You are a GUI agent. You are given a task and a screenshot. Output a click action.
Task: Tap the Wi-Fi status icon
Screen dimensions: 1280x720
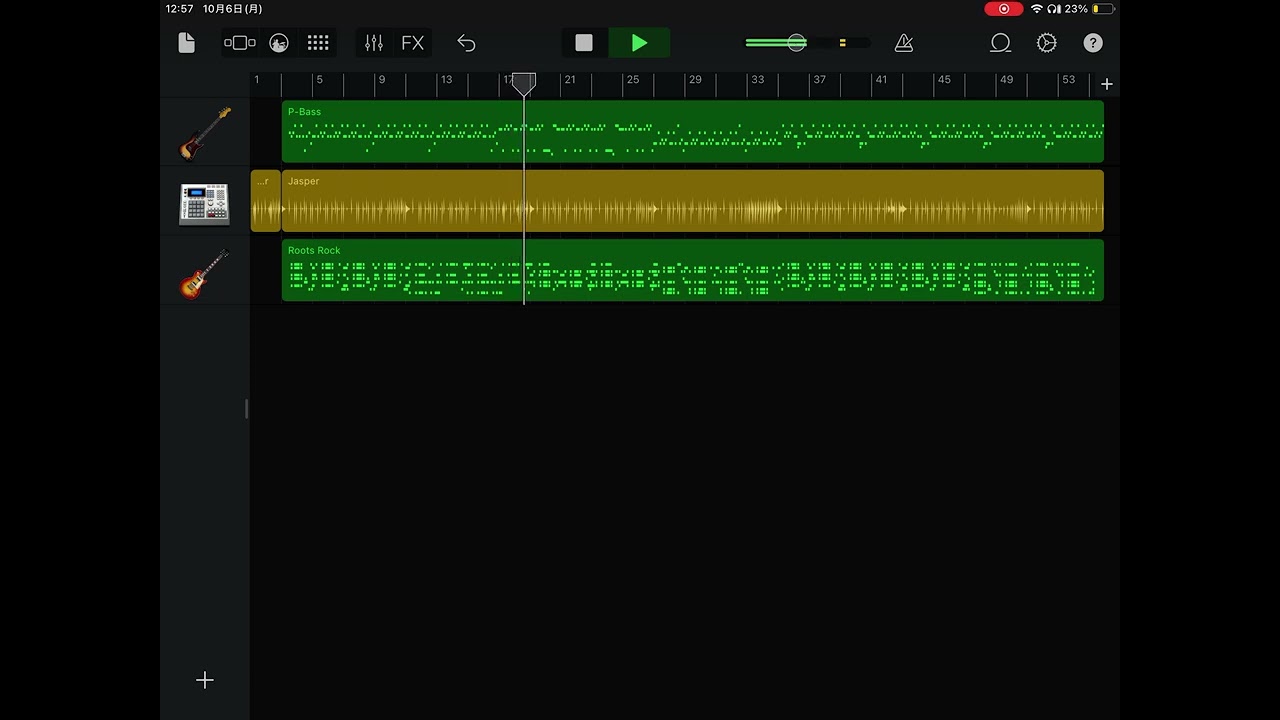coord(1037,9)
